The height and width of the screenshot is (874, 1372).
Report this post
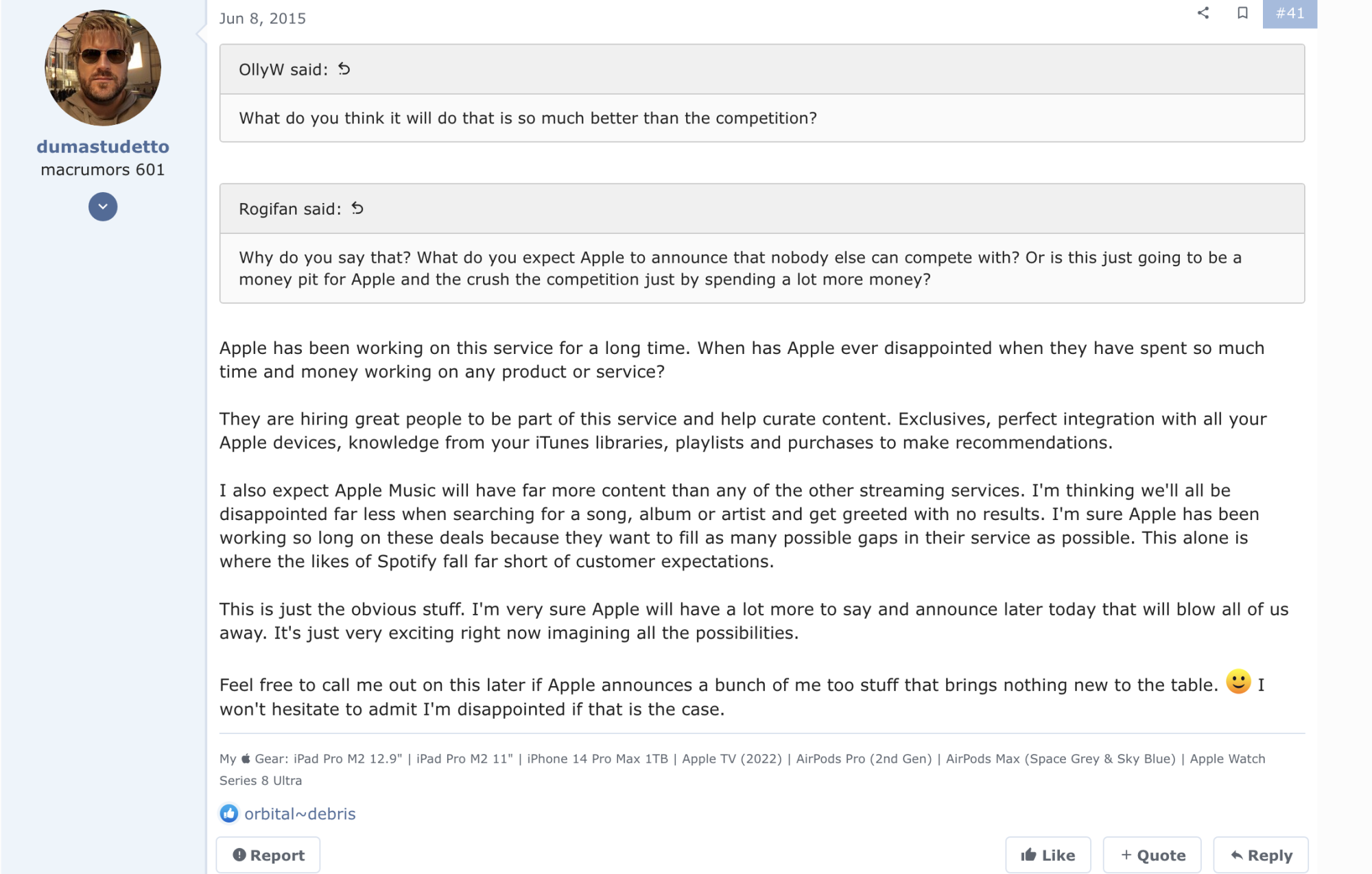pyautogui.click(x=268, y=855)
